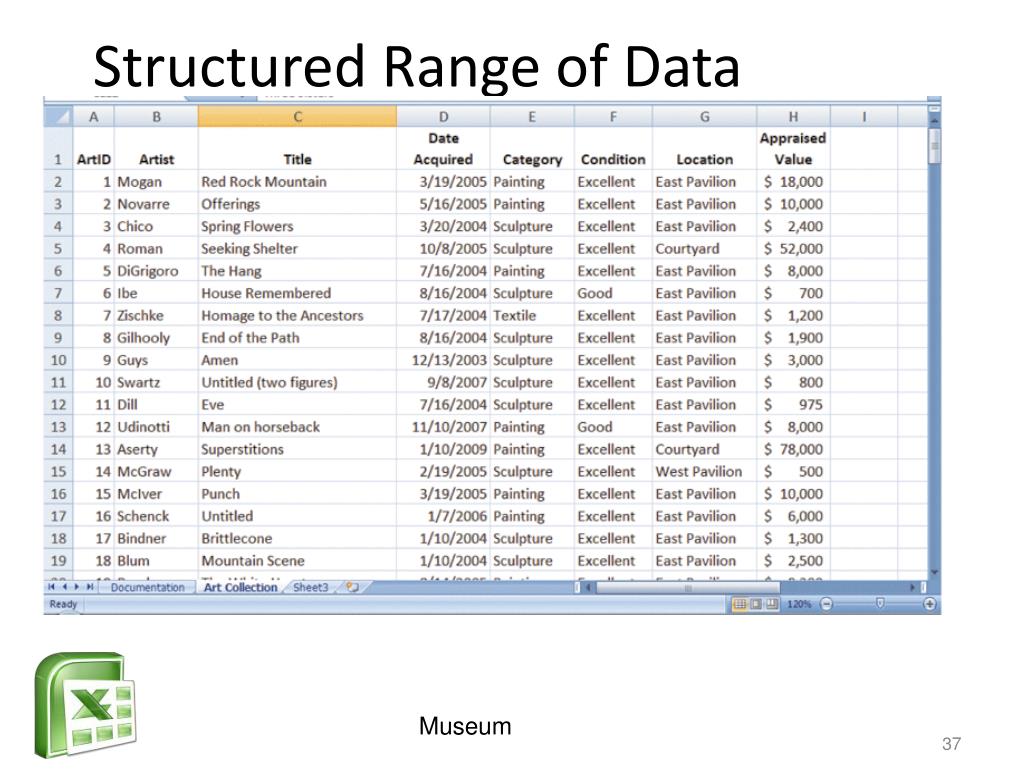1023x780 pixels.
Task: Click the '$ 52,000' appraised value cell
Action: point(793,248)
